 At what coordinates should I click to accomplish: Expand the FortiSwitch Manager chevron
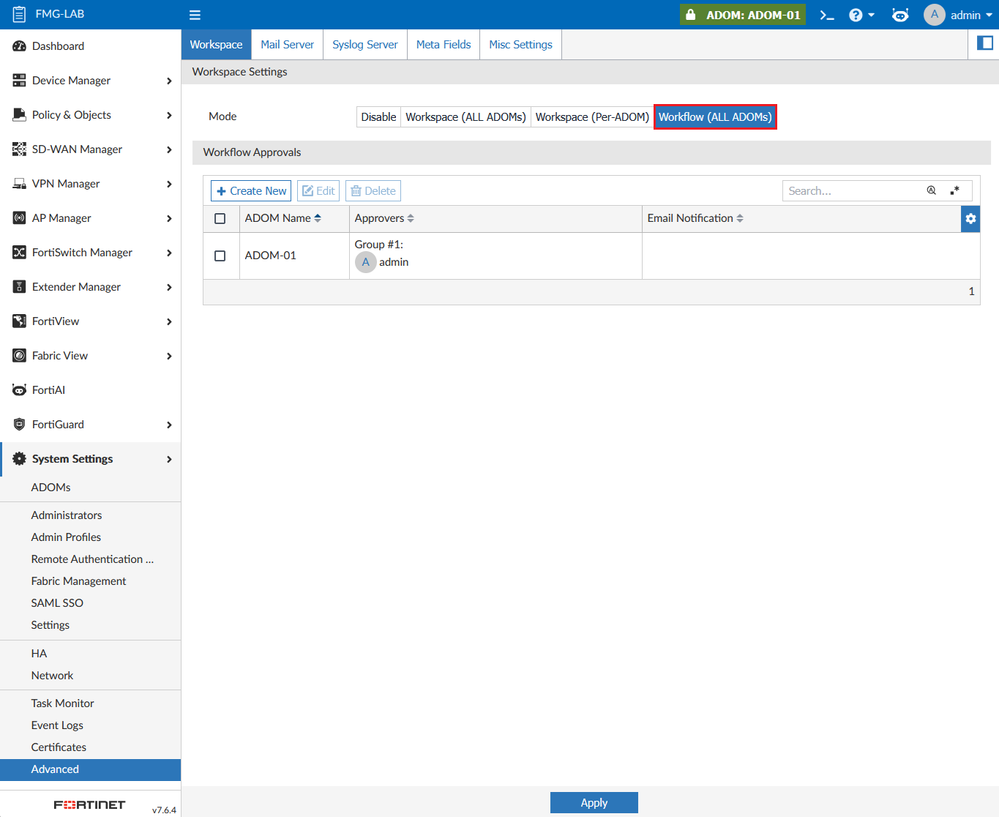(x=169, y=253)
